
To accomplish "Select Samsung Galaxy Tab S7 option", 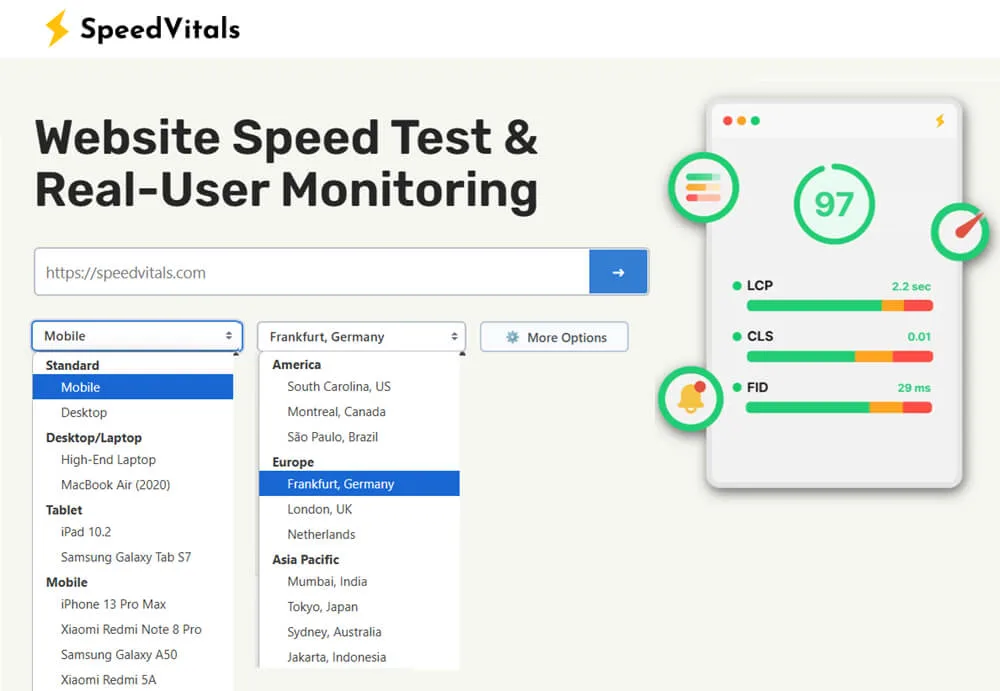I will click(x=133, y=557).
